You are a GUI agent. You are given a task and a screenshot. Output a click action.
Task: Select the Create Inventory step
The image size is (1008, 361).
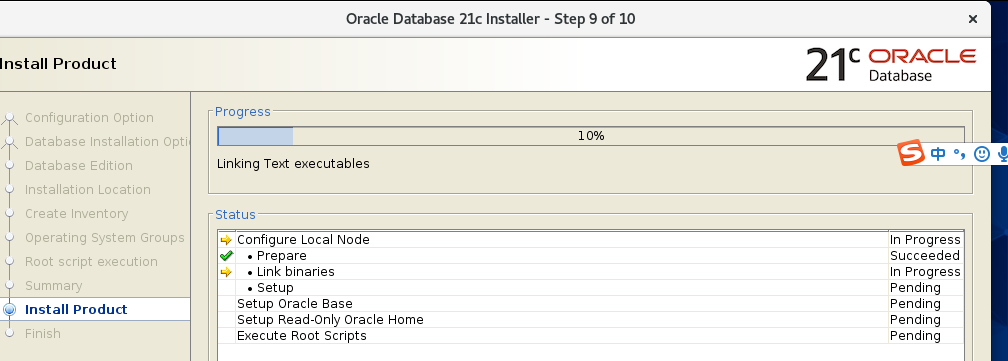pos(76,213)
